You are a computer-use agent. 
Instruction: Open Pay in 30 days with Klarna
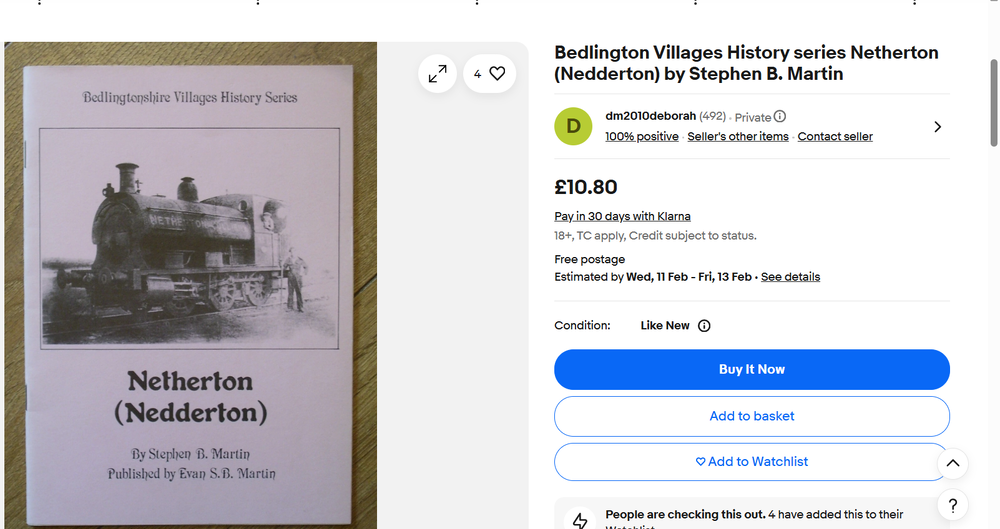(x=622, y=217)
